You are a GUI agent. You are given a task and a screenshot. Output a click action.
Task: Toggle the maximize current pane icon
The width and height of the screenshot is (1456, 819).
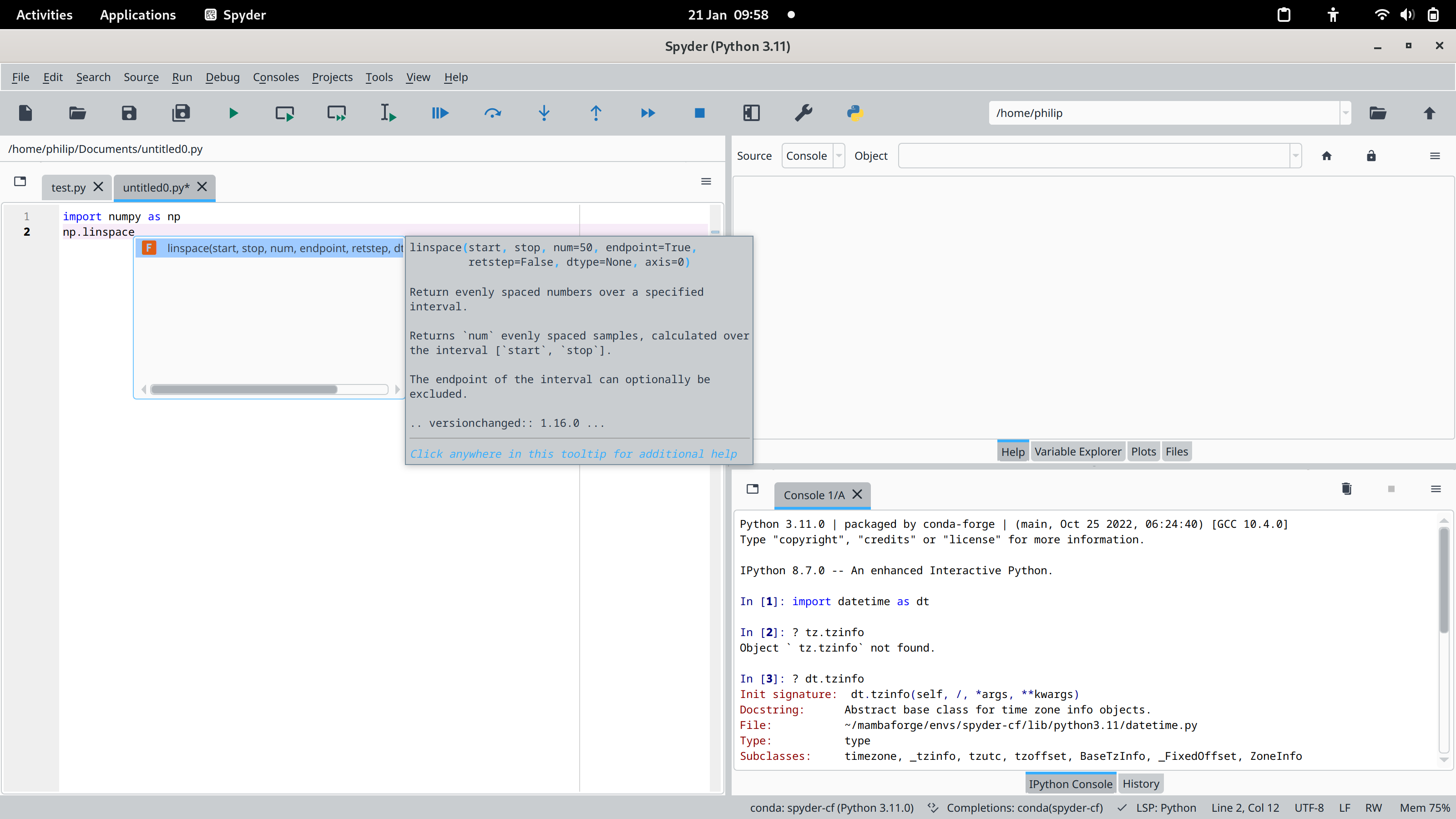click(x=751, y=113)
